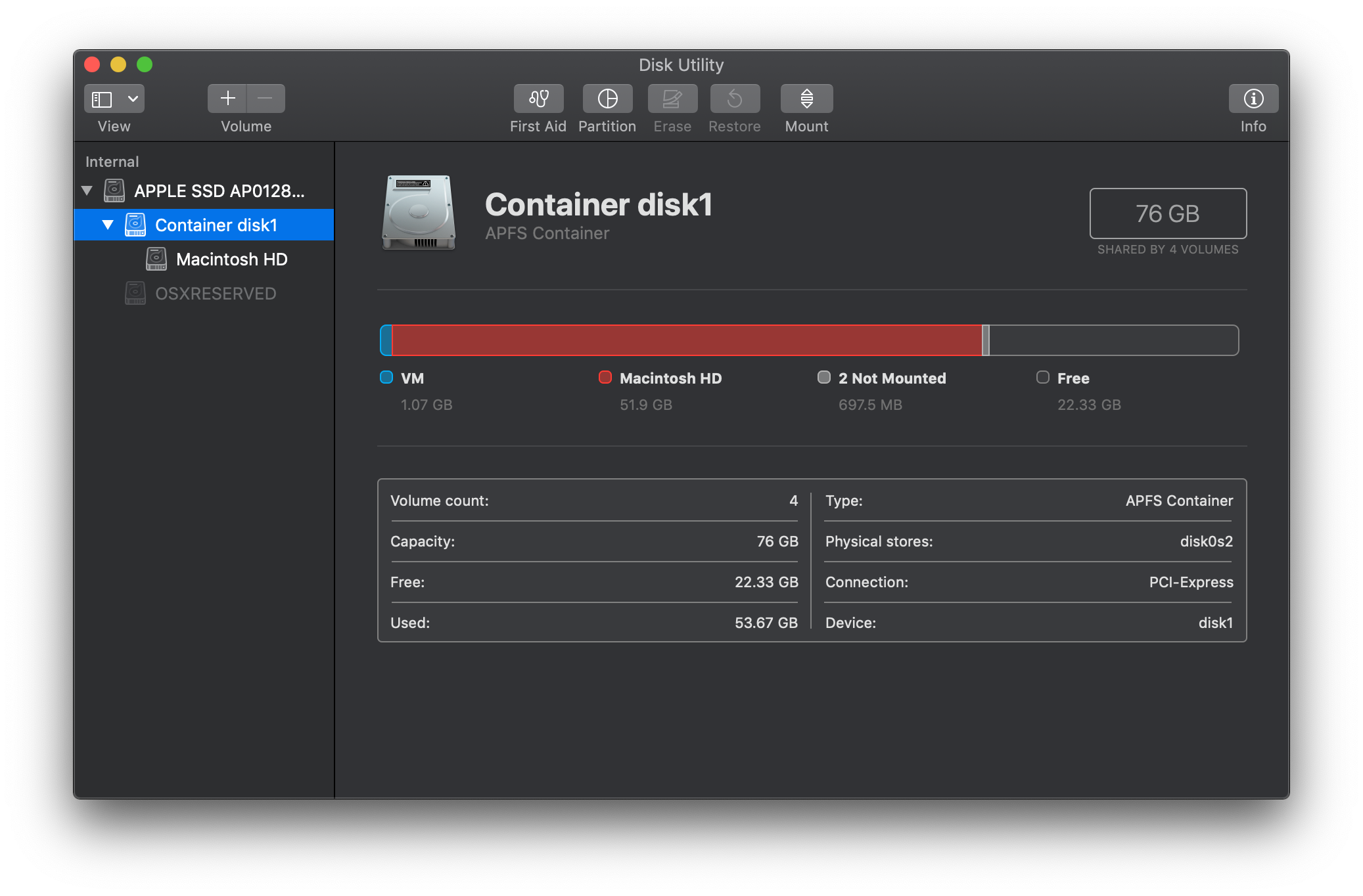Click the Free legend swatch
This screenshot has width=1363, height=896.
(1042, 377)
